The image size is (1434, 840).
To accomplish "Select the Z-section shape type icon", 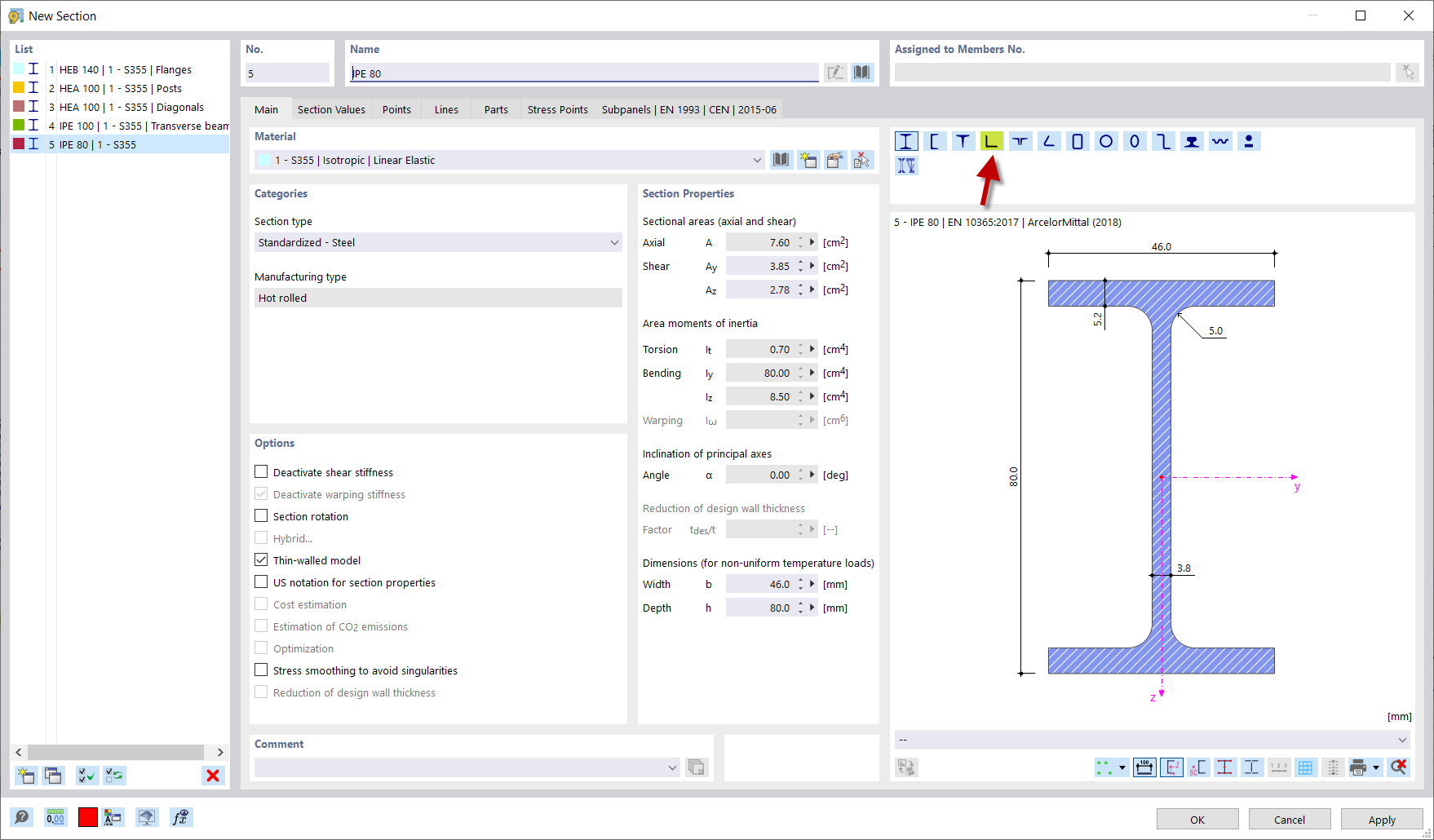I will click(x=1163, y=140).
